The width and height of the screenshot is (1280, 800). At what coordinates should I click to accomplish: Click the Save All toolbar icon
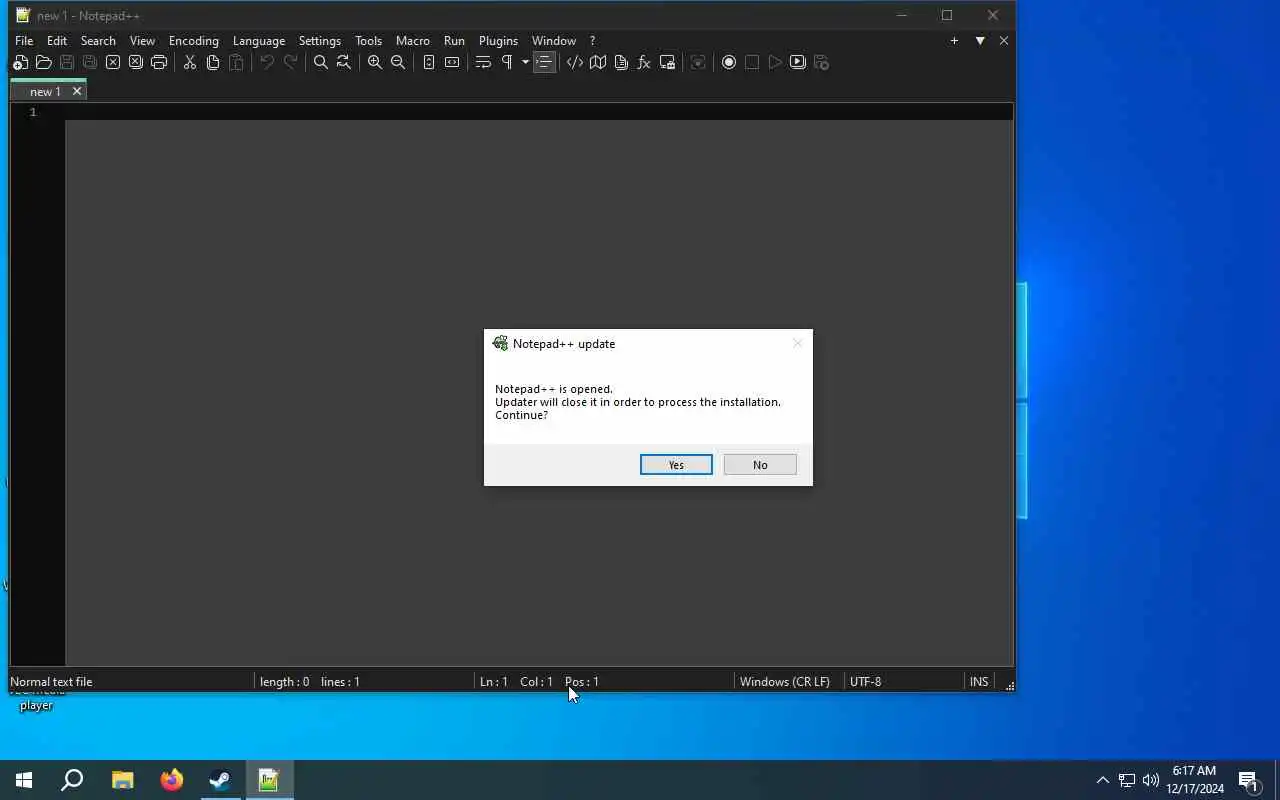coord(90,62)
